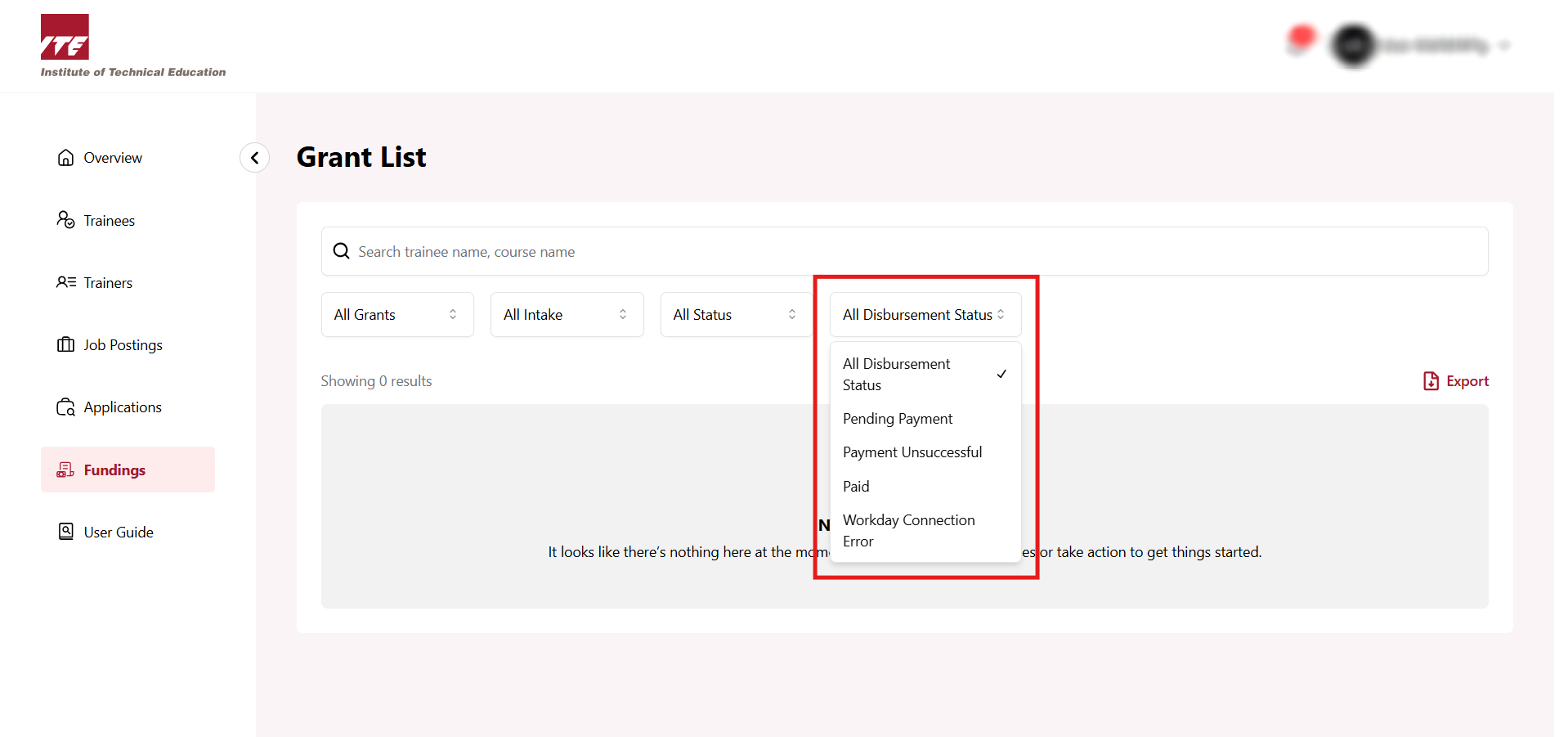Select Pending Payment option

coord(898,419)
